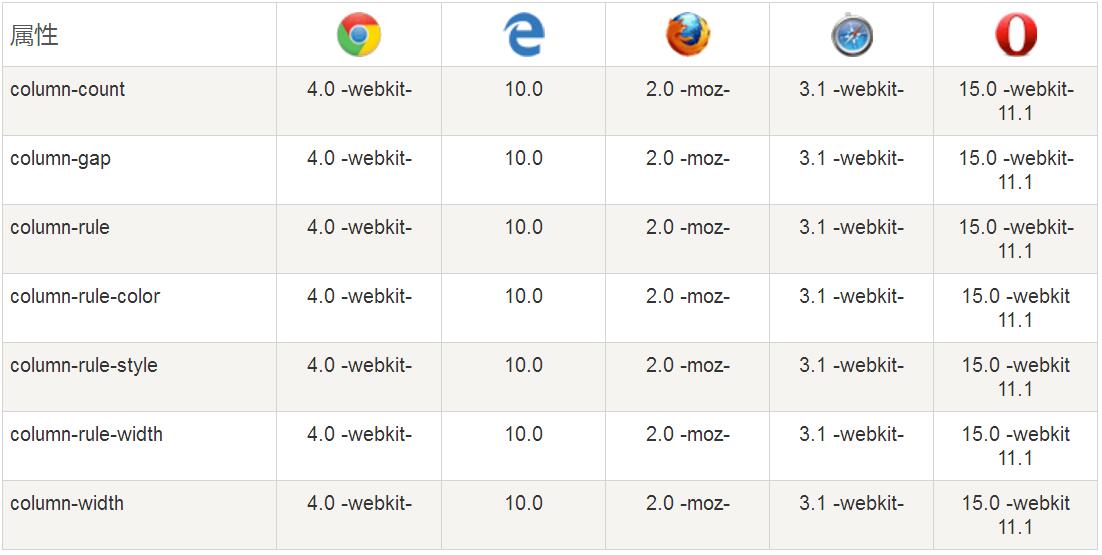This screenshot has width=1102, height=555.
Task: Click the red Opera browser icon
Action: pyautogui.click(x=1016, y=35)
